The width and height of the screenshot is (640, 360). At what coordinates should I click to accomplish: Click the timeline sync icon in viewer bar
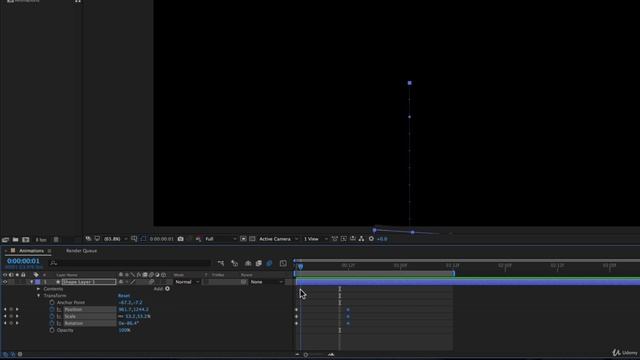tap(353, 239)
